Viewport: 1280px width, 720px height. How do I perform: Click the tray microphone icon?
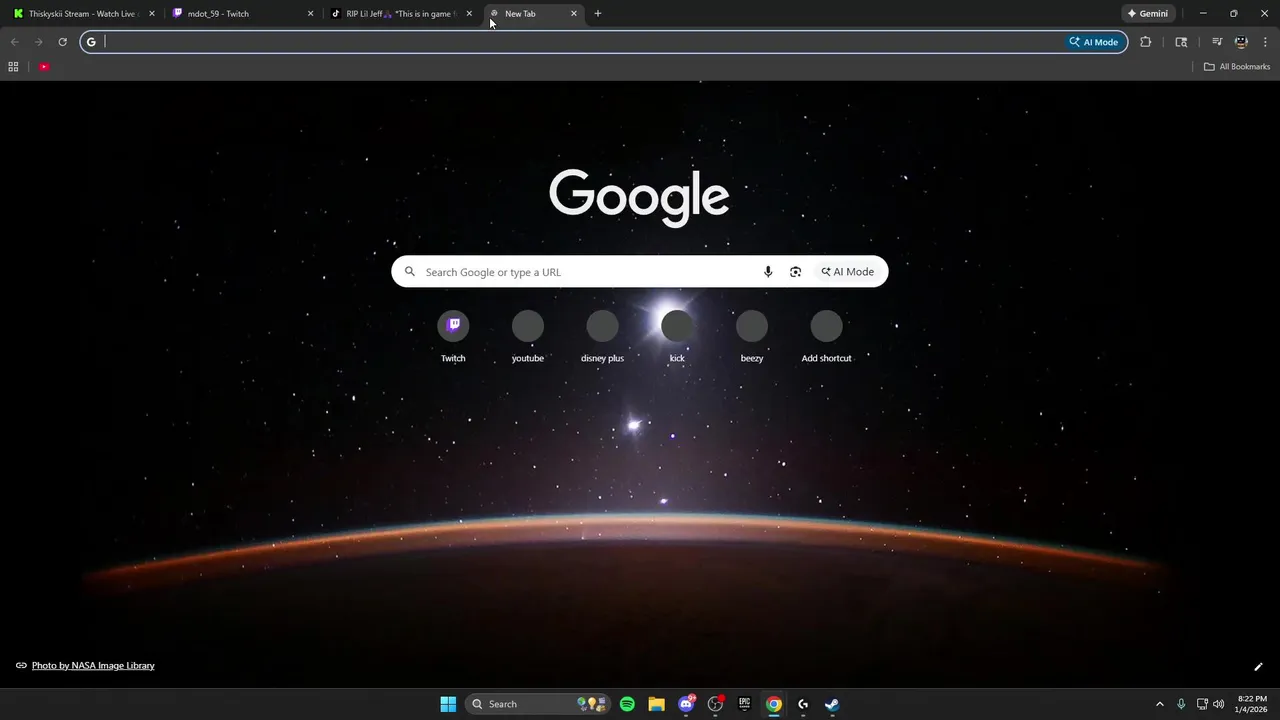[x=1181, y=704]
